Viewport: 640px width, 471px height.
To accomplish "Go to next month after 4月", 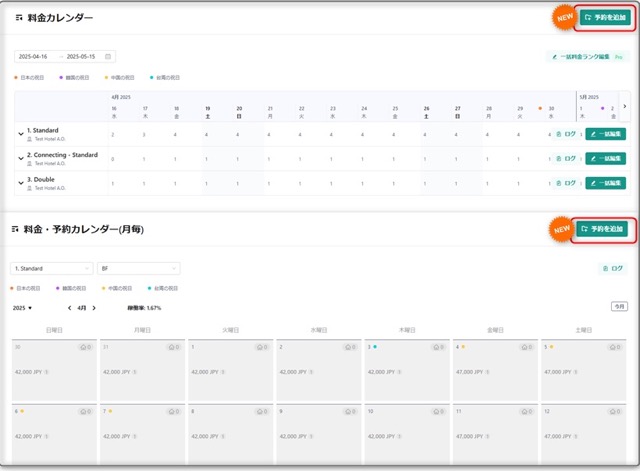I will pyautogui.click(x=94, y=308).
